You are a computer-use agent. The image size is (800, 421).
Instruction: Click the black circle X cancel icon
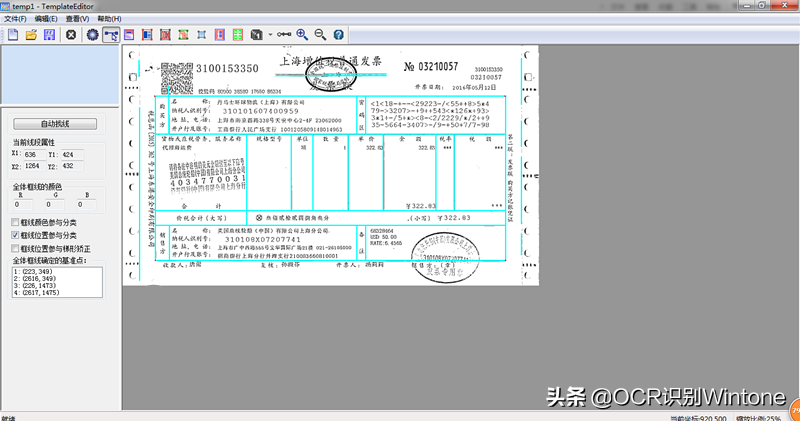point(71,35)
